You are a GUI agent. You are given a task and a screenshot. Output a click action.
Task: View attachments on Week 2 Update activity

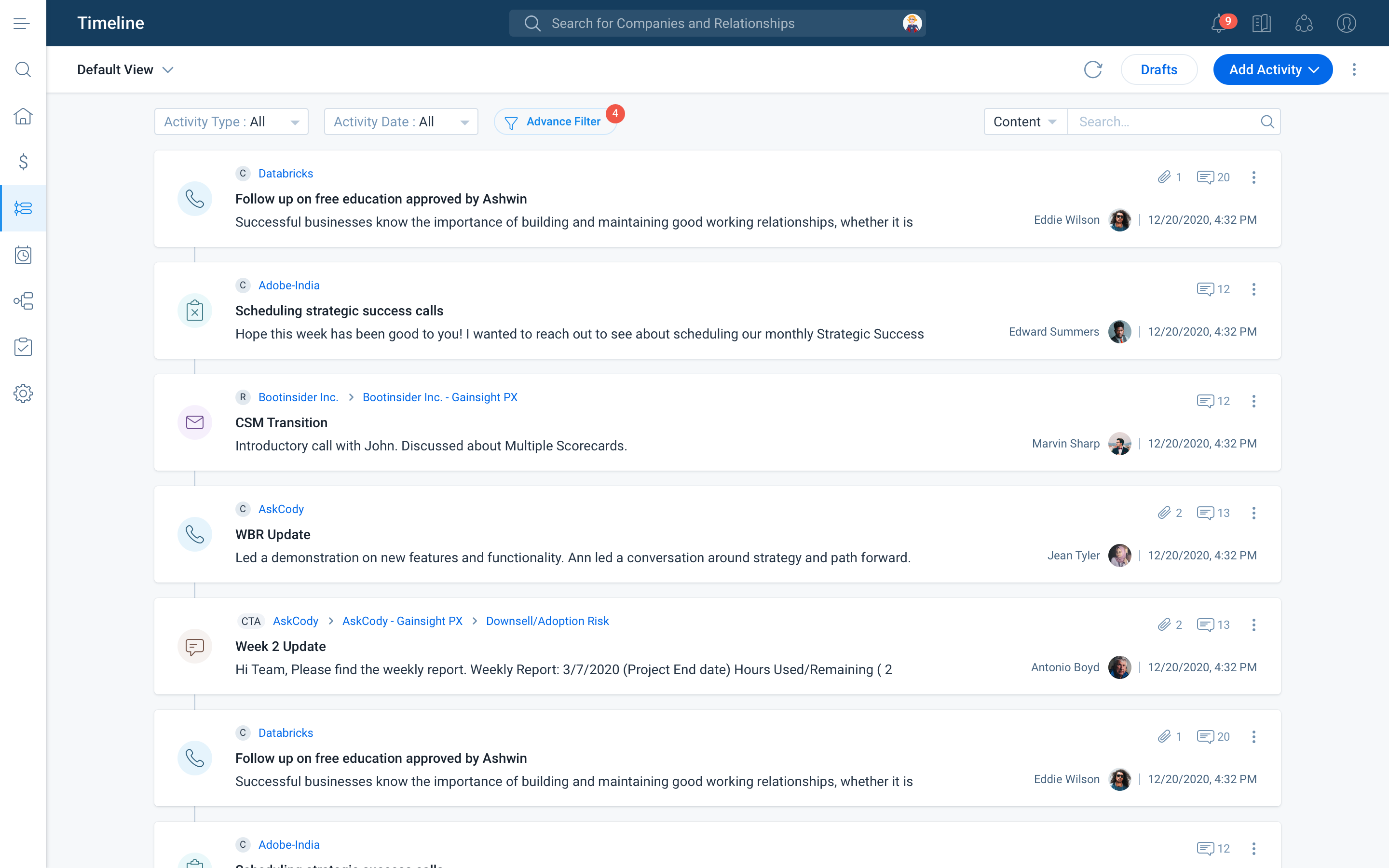tap(1169, 625)
